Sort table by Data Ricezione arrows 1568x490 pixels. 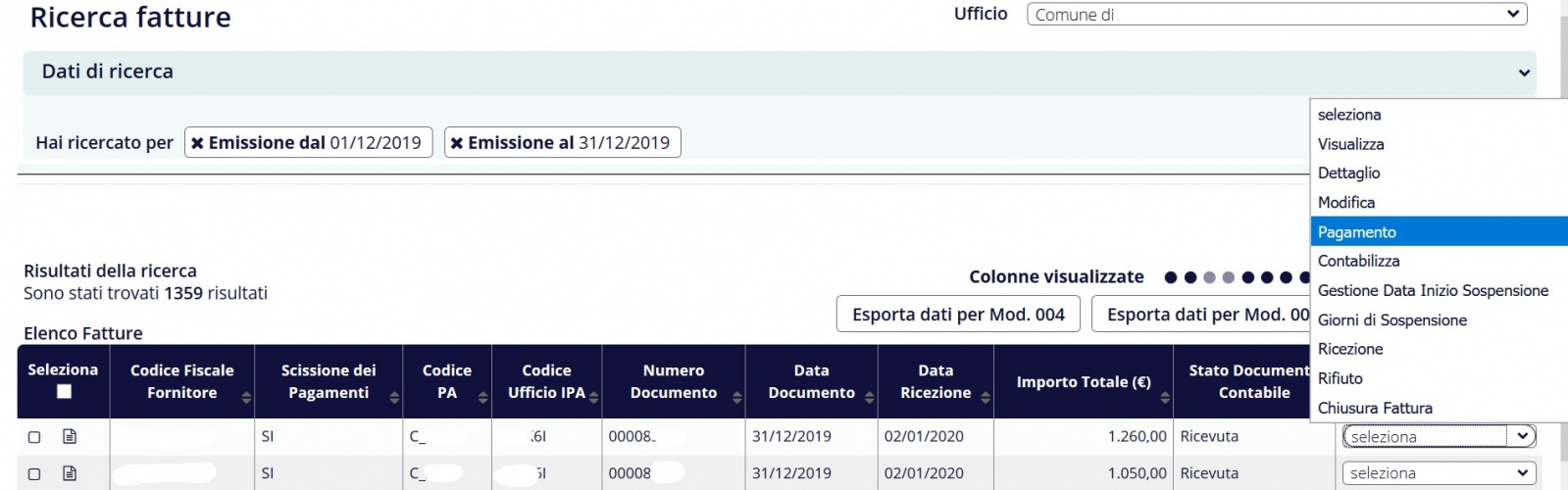point(986,397)
